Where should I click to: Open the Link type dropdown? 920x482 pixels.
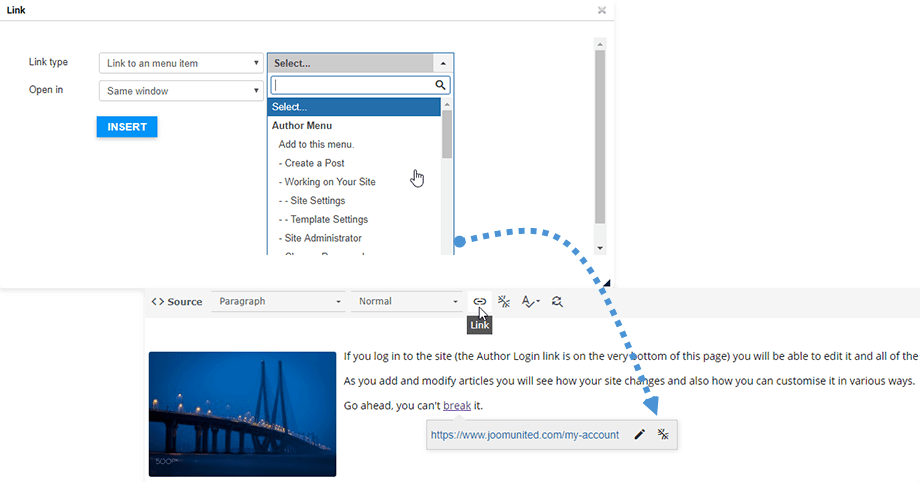pyautogui.click(x=181, y=63)
